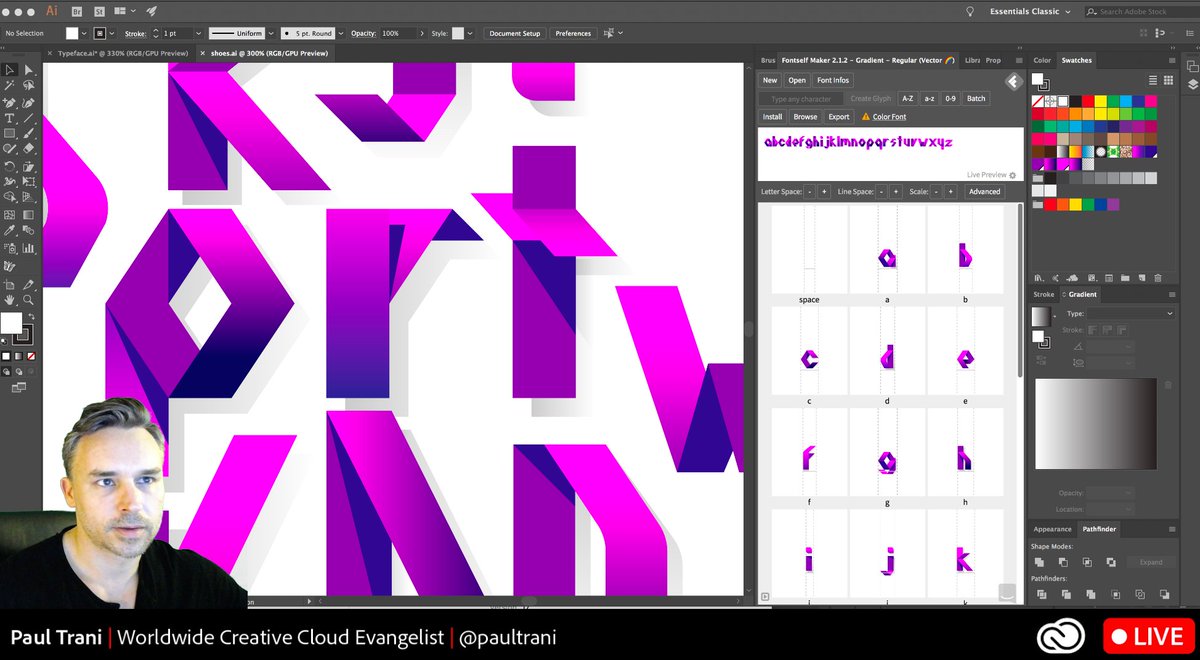1200x660 pixels.
Task: Open 5 pt. Round brush dropdown
Action: point(341,33)
